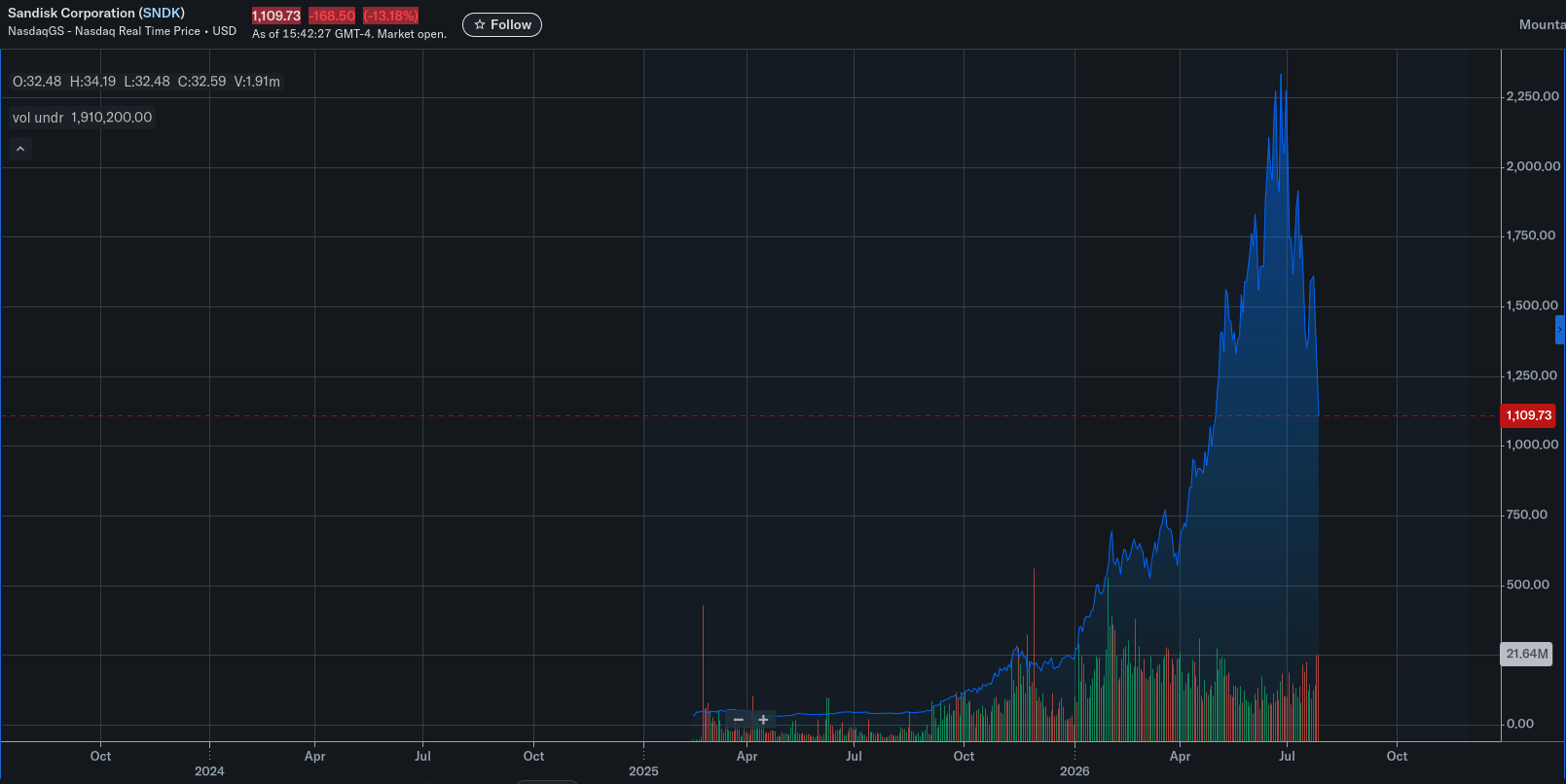This screenshot has height=784, width=1566.
Task: Click the star icon on Follow
Action: 480,25
